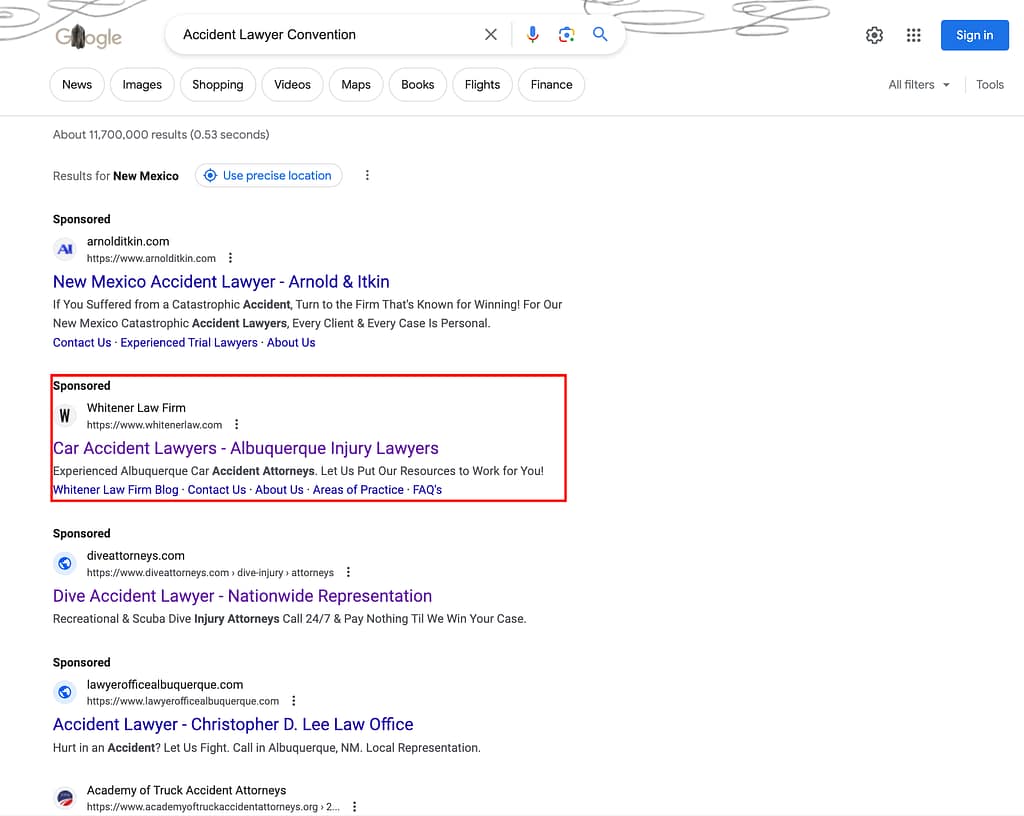Viewport: 1024px width, 816px height.
Task: Click Academy of Truck Accident Attorneys site name
Action: tap(186, 790)
